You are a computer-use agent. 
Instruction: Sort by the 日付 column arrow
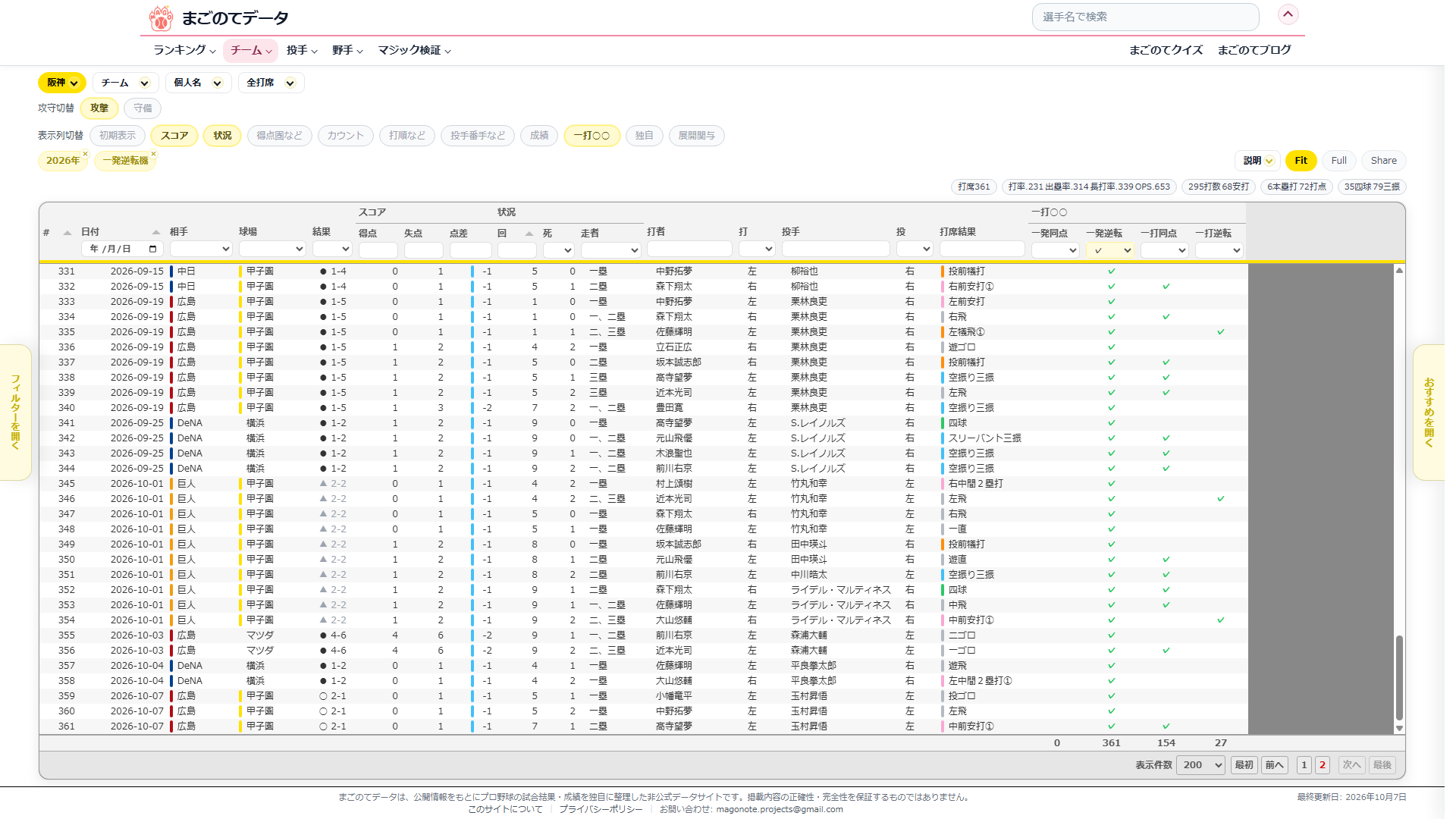[x=156, y=232]
